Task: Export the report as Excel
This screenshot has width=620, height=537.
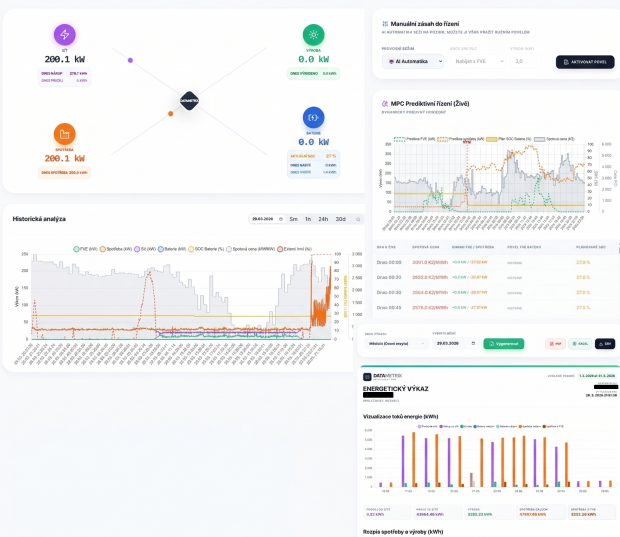Action: [580, 344]
